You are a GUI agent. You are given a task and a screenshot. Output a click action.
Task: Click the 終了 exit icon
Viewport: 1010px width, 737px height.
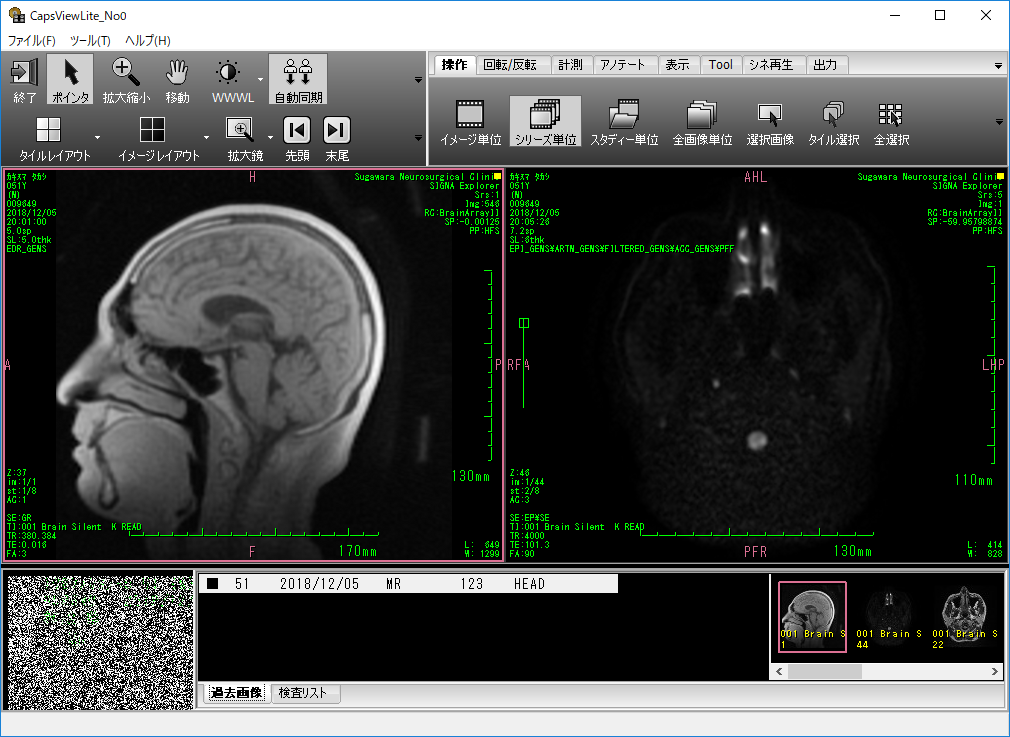pyautogui.click(x=25, y=79)
